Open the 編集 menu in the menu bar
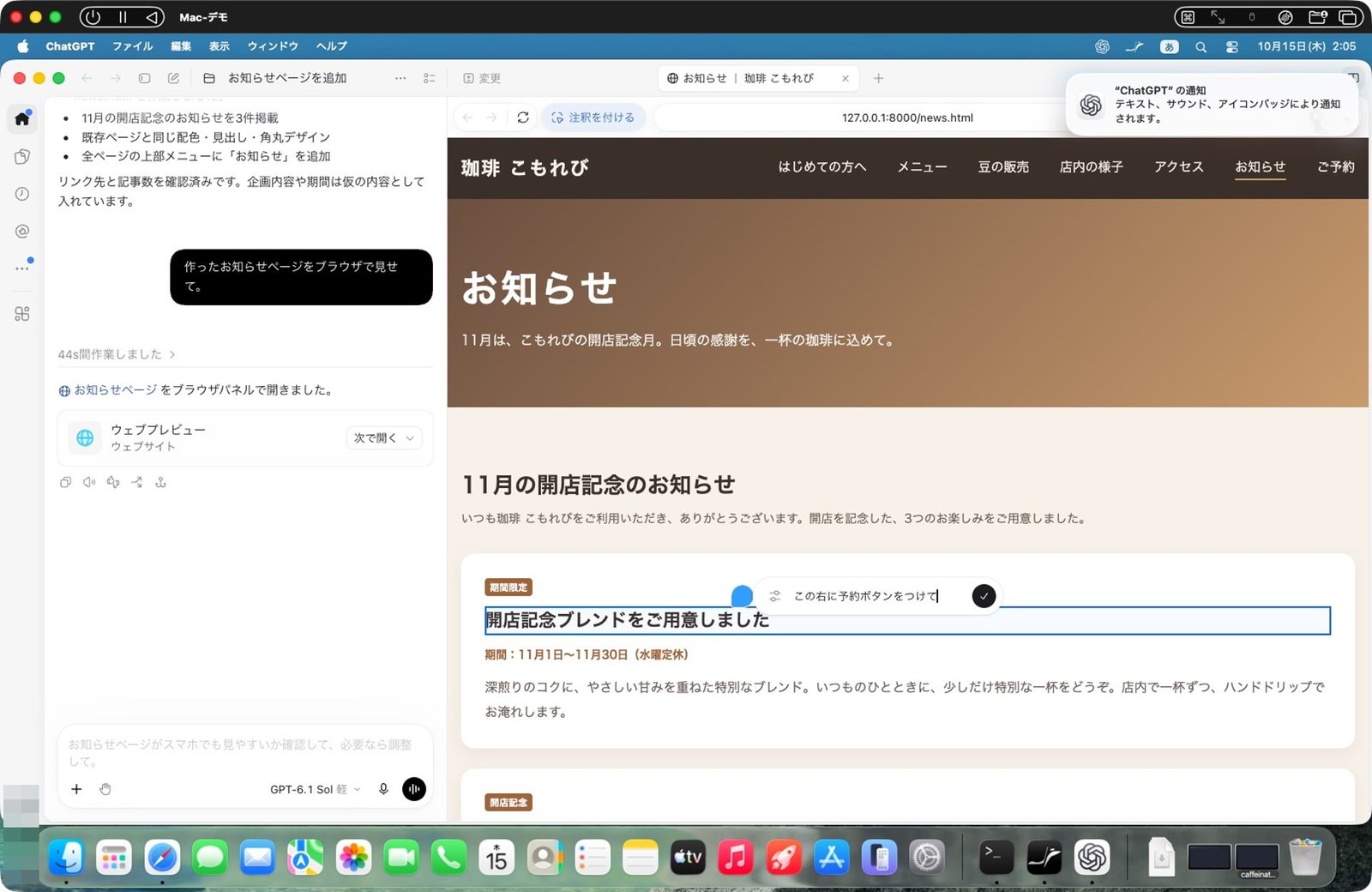Screen dimensions: 1372x892 point(181,46)
